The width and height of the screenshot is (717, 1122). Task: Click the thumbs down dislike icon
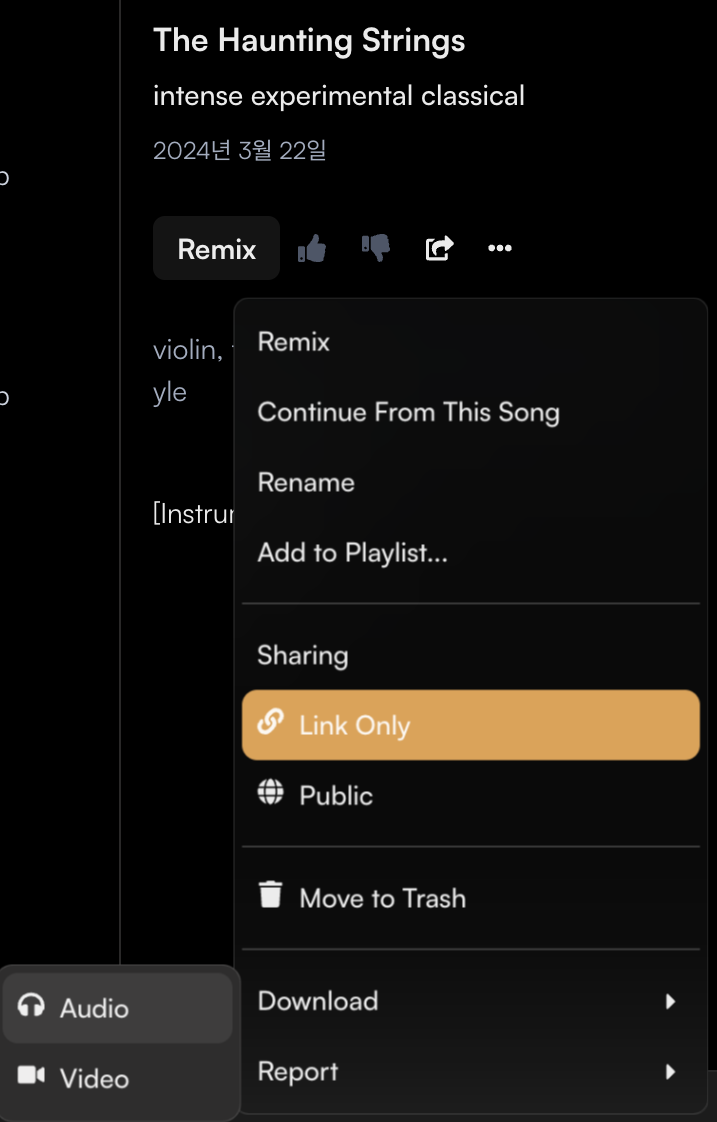376,248
